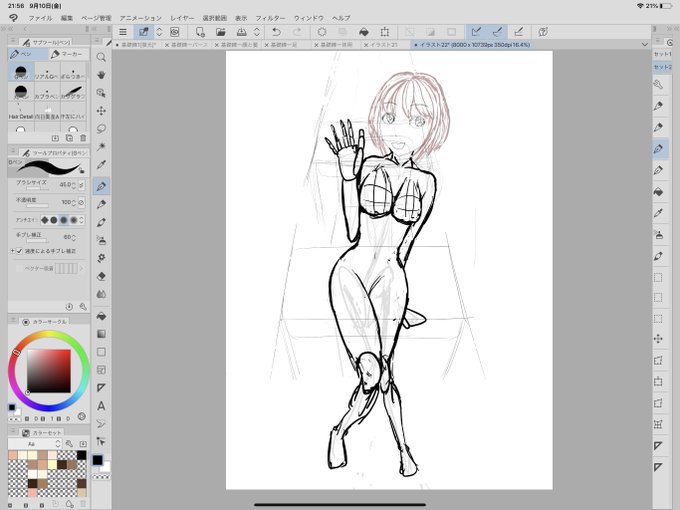Screen dimensions: 680x510
Task: Click the Scale/Rotate transform icon in the command bar
Action: coord(385,32)
